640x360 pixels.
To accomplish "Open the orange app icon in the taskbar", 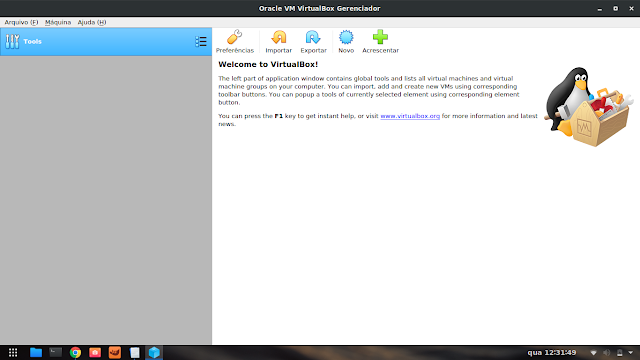I will pos(115,352).
